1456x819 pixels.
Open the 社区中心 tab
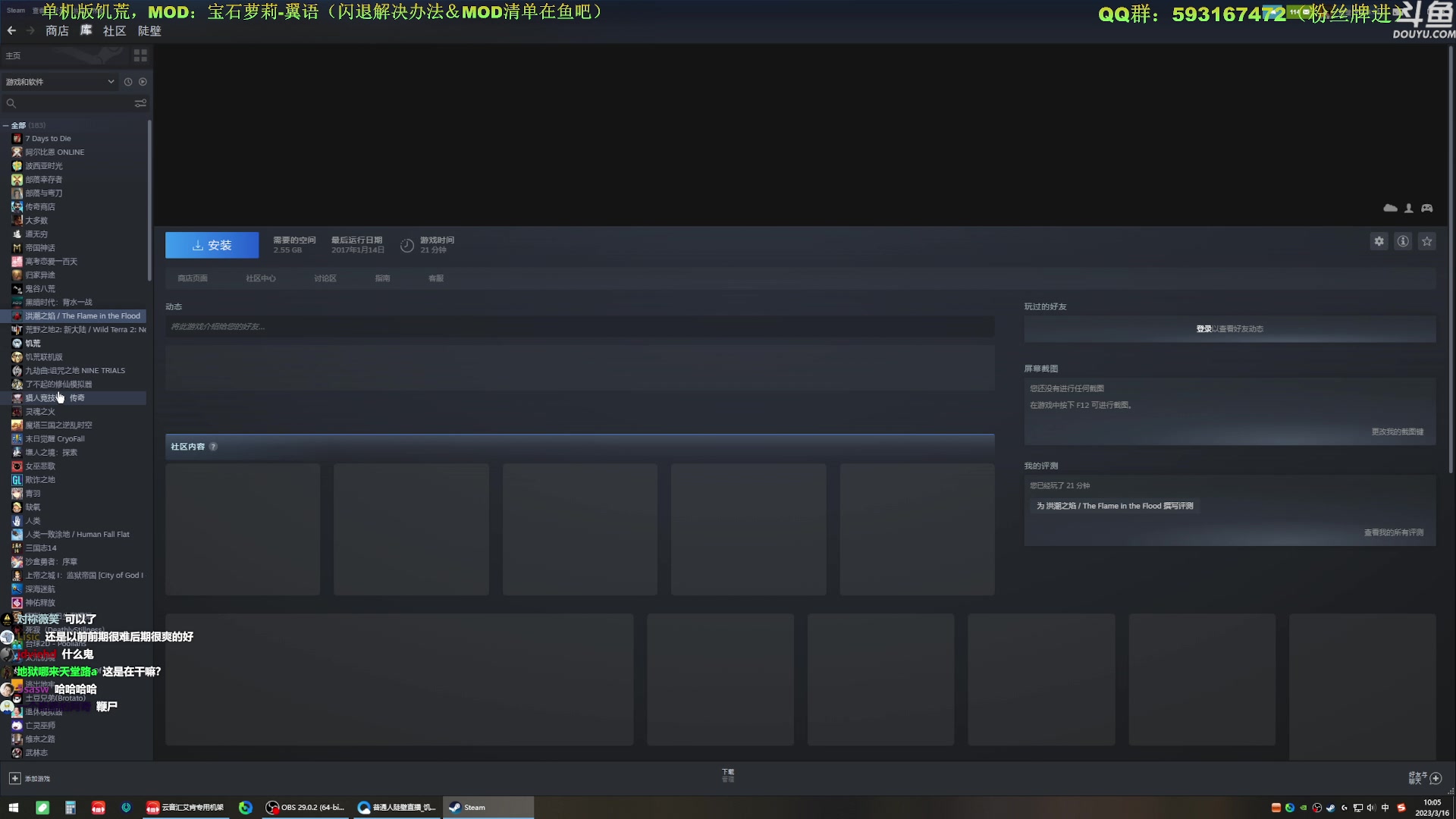point(261,278)
